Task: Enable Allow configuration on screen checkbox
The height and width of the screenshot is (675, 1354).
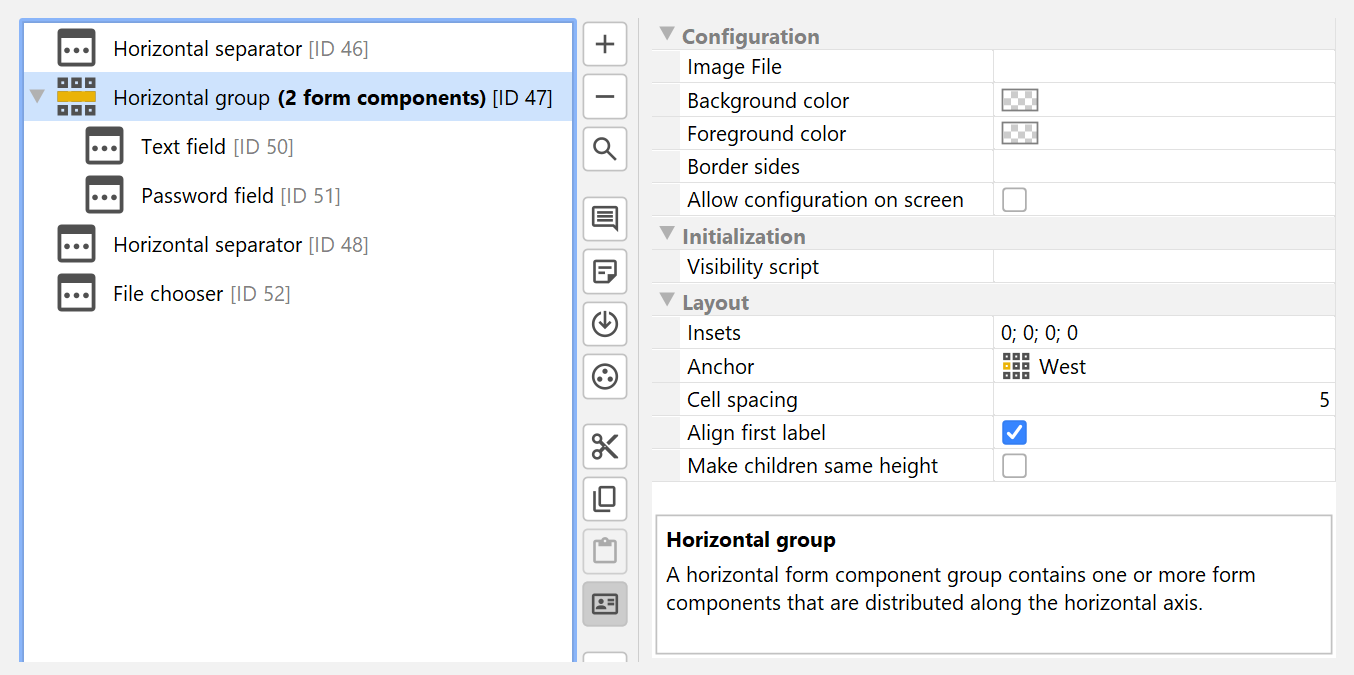Action: point(1014,200)
